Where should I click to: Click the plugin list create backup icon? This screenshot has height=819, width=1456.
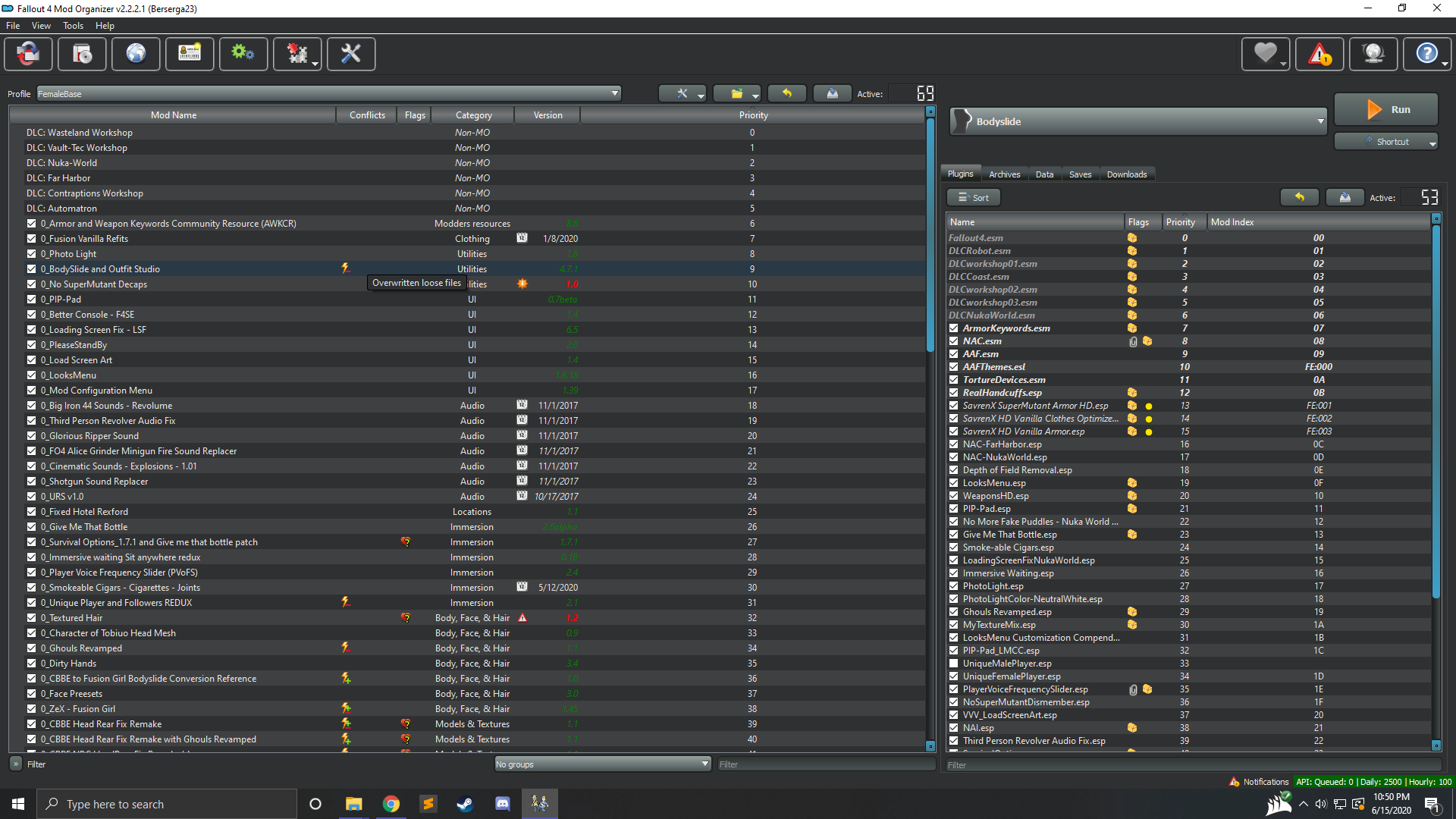pos(1345,197)
